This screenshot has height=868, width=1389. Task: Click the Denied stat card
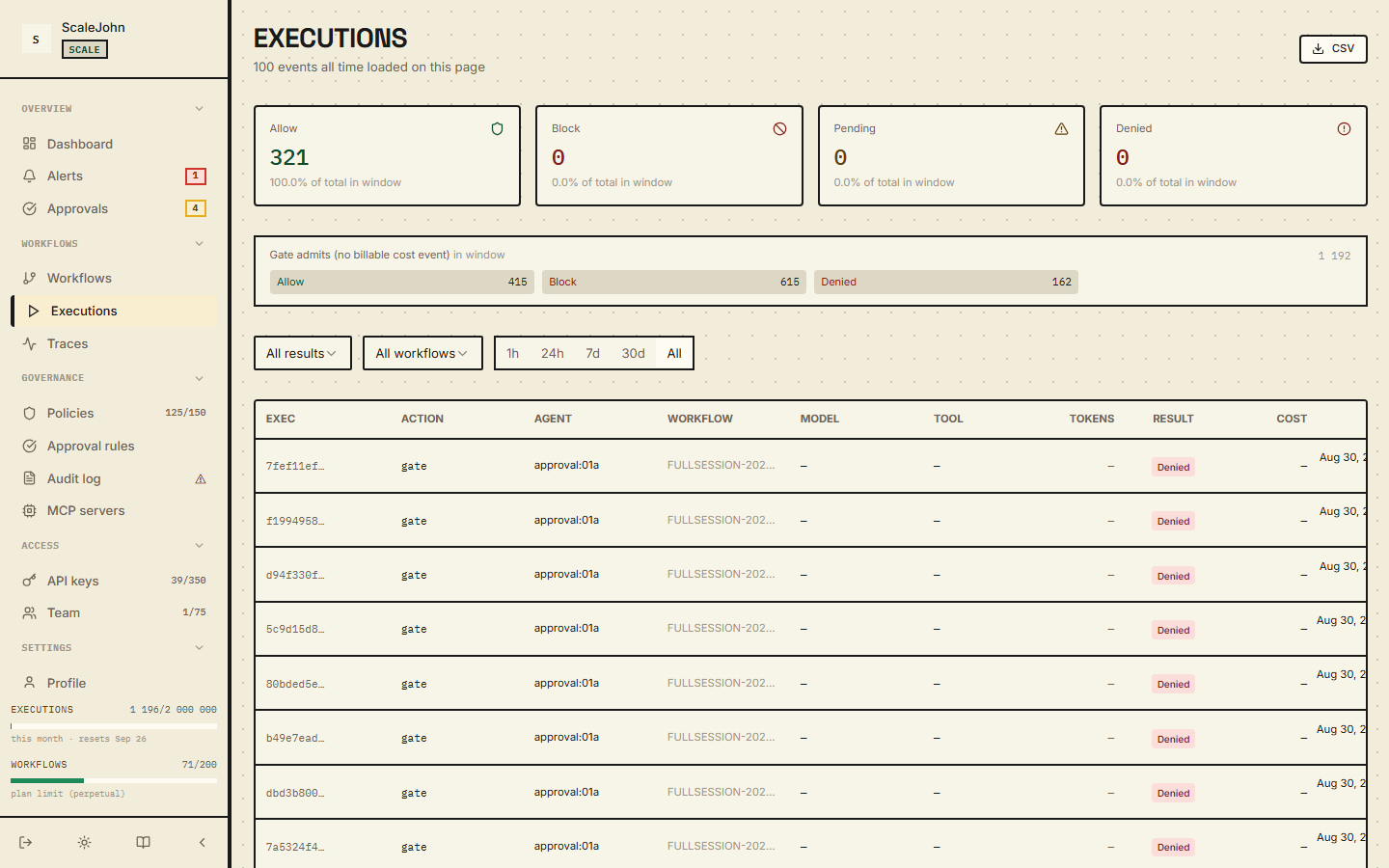1233,155
